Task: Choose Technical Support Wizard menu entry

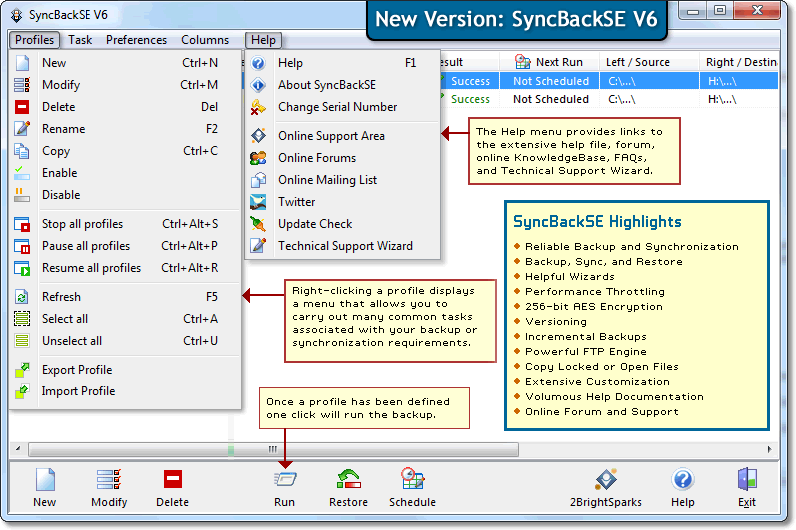Action: (x=345, y=246)
